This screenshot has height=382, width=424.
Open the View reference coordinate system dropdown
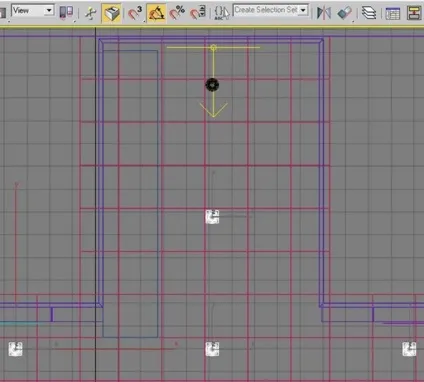coord(33,11)
